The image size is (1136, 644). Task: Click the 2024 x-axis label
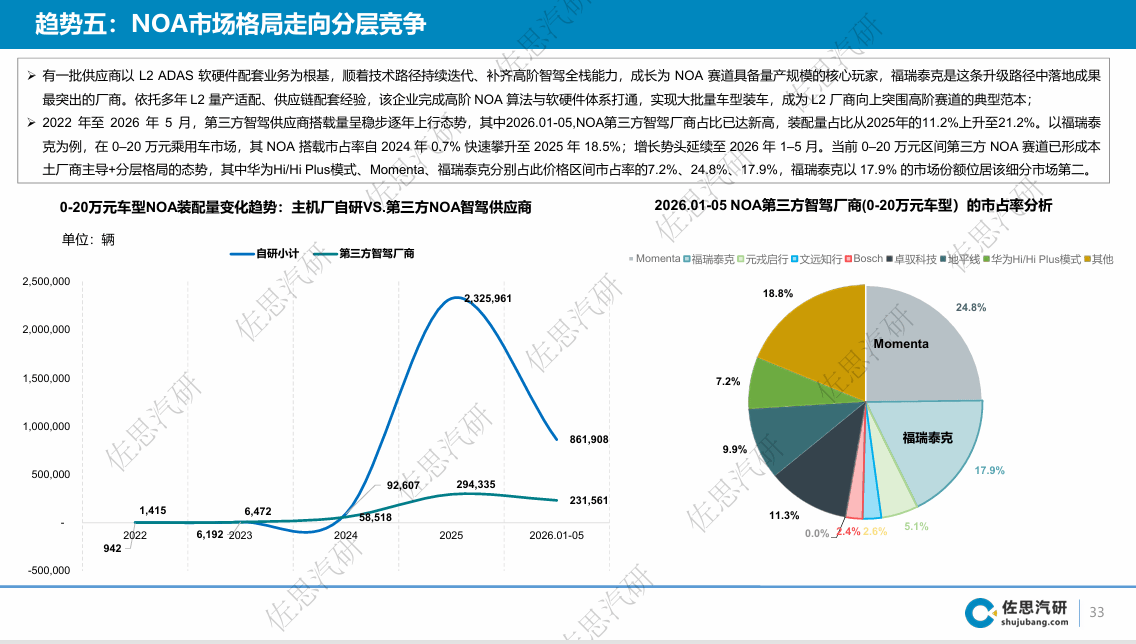(x=346, y=535)
